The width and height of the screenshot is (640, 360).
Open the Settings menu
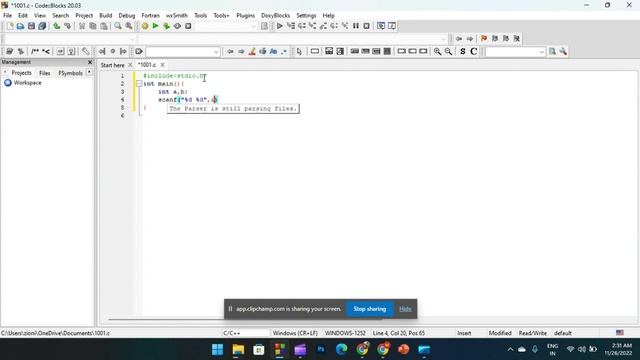(x=306, y=16)
